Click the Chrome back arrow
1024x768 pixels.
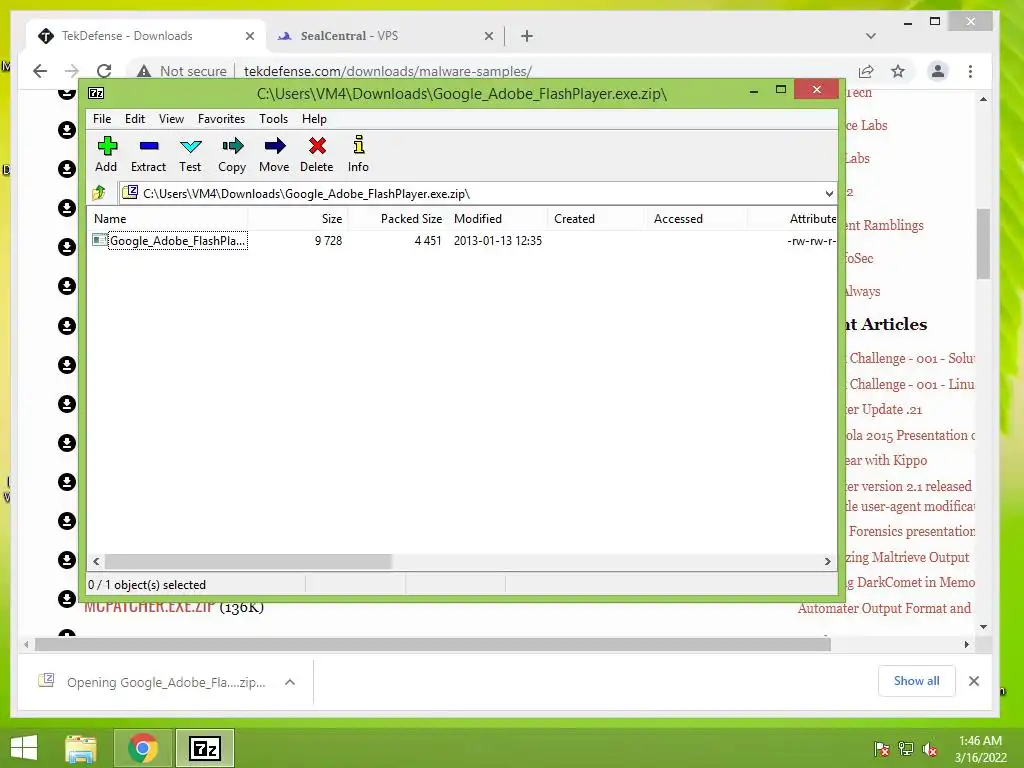[x=40, y=71]
